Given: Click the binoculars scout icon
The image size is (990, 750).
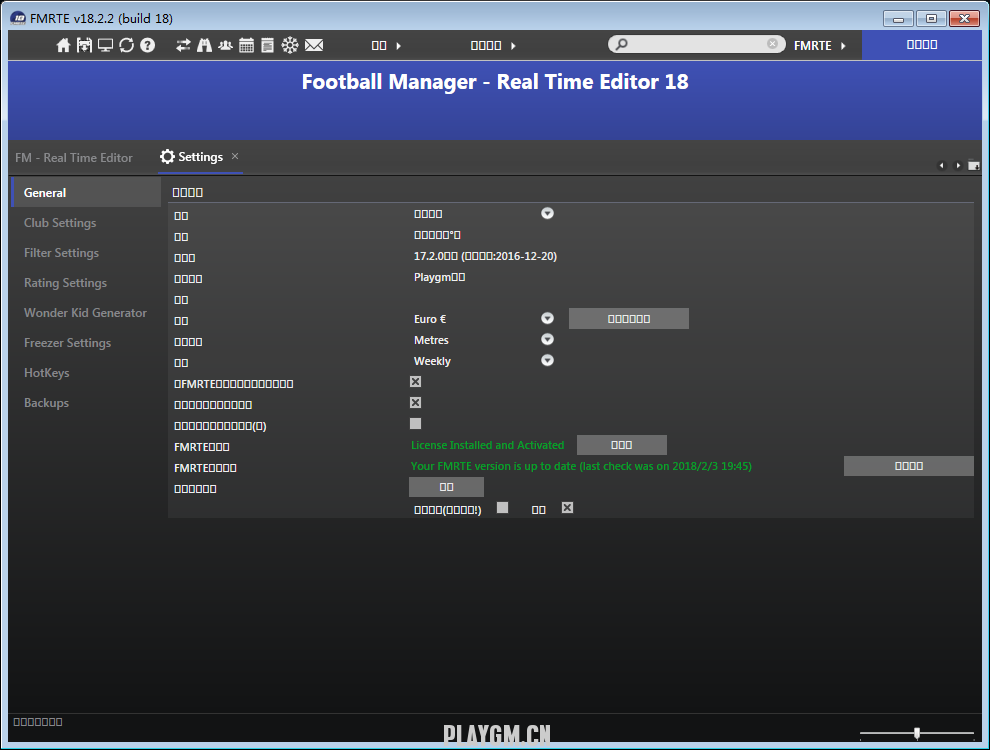Looking at the screenshot, I should (x=204, y=45).
